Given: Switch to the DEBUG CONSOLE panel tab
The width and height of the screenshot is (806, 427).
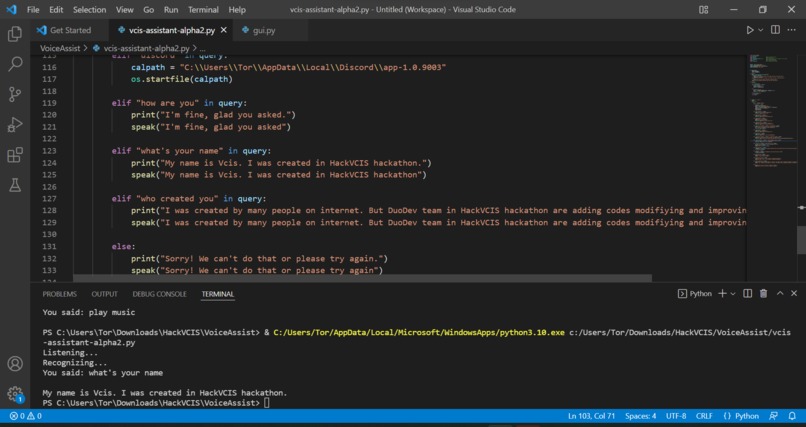Looking at the screenshot, I should 159,294.
